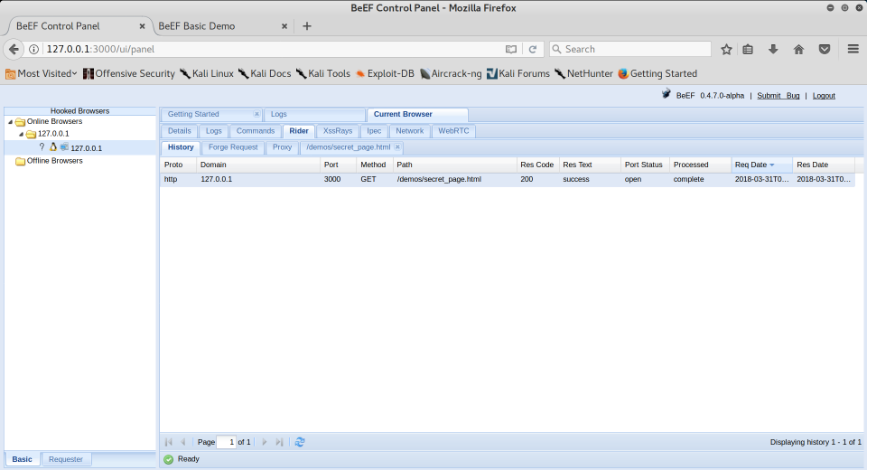Click the question mark icon of hooked browser

(42, 147)
